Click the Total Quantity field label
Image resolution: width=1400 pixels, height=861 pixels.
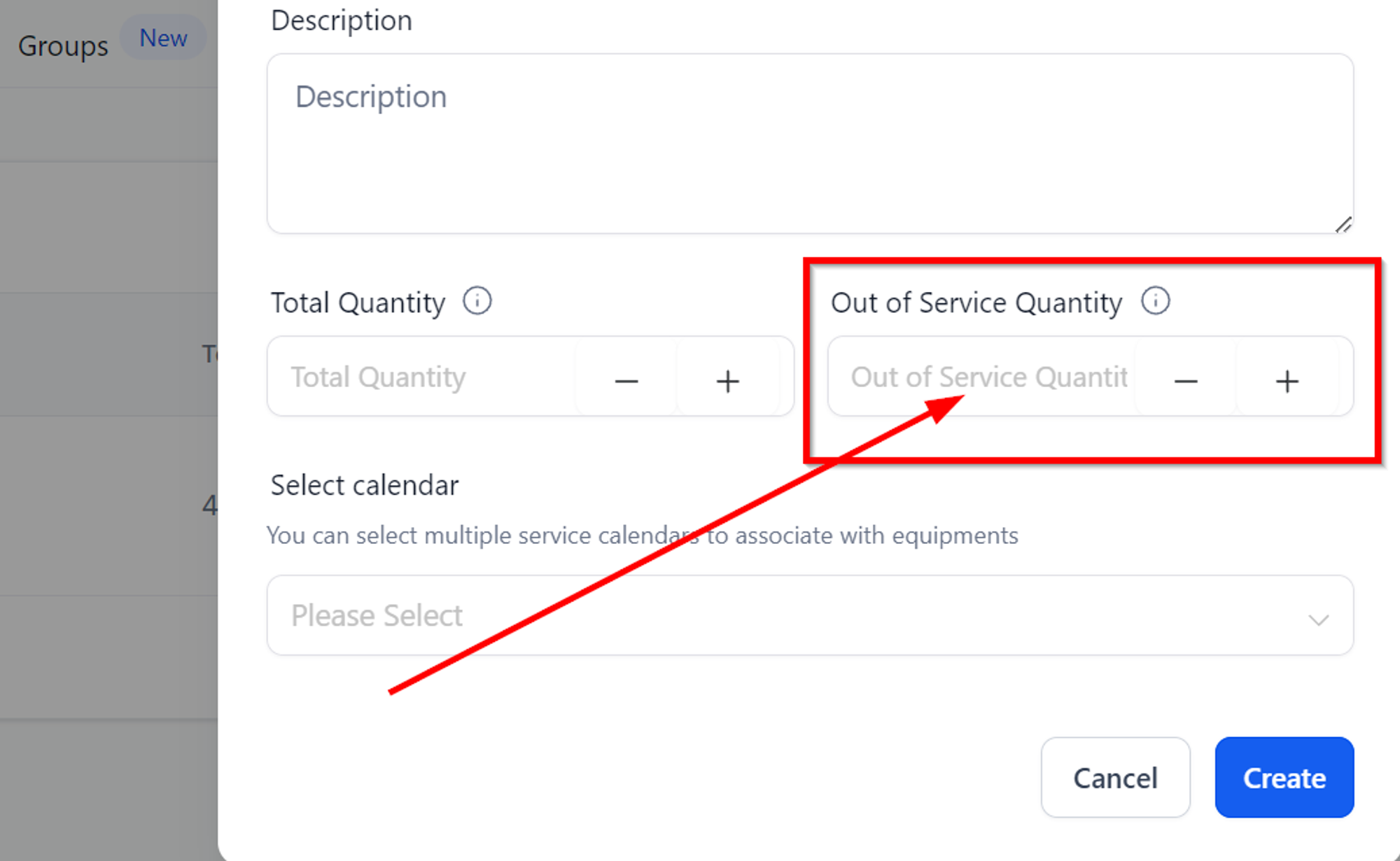(x=358, y=303)
